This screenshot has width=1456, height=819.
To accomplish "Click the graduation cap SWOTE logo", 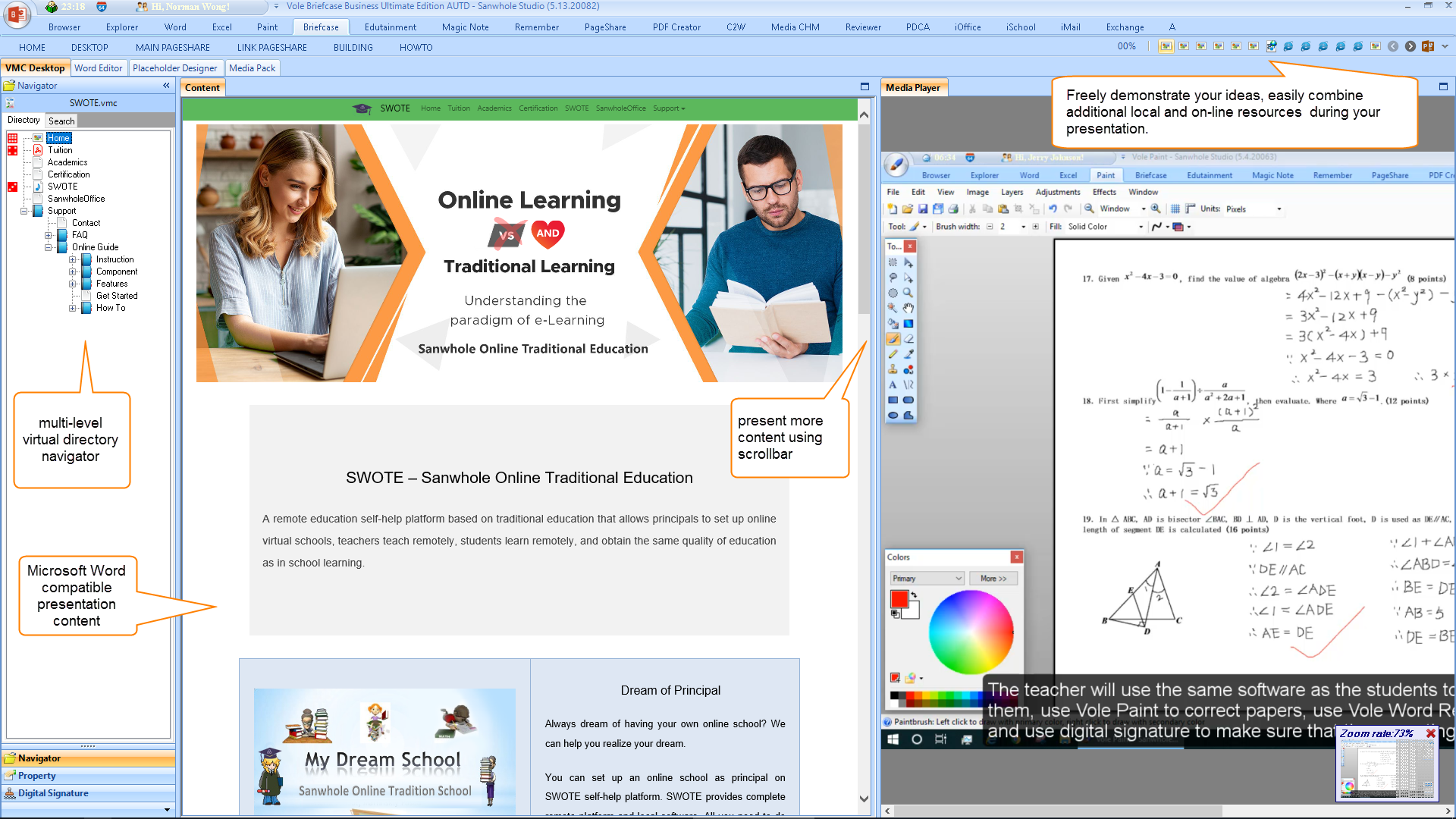I will pyautogui.click(x=362, y=108).
